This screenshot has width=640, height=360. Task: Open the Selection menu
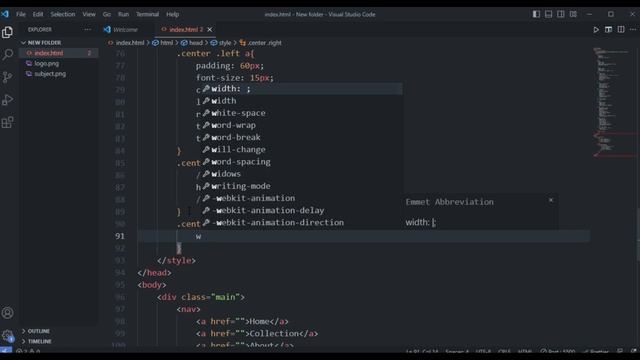63,14
